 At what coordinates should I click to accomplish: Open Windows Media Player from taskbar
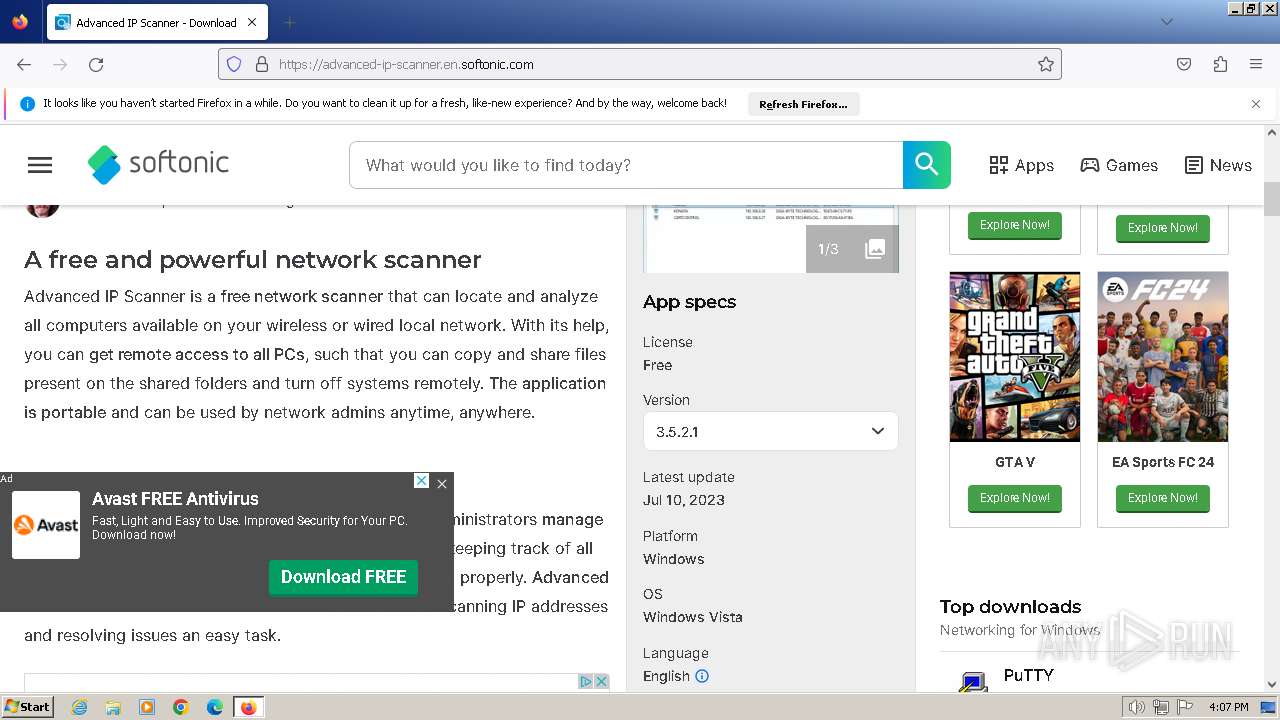(147, 707)
